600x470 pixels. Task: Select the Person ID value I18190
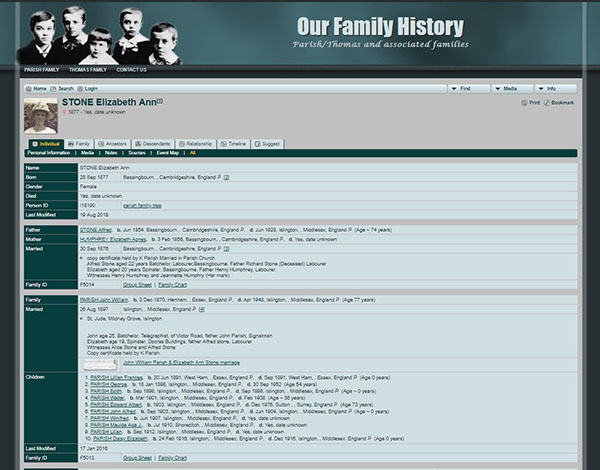click(x=88, y=206)
